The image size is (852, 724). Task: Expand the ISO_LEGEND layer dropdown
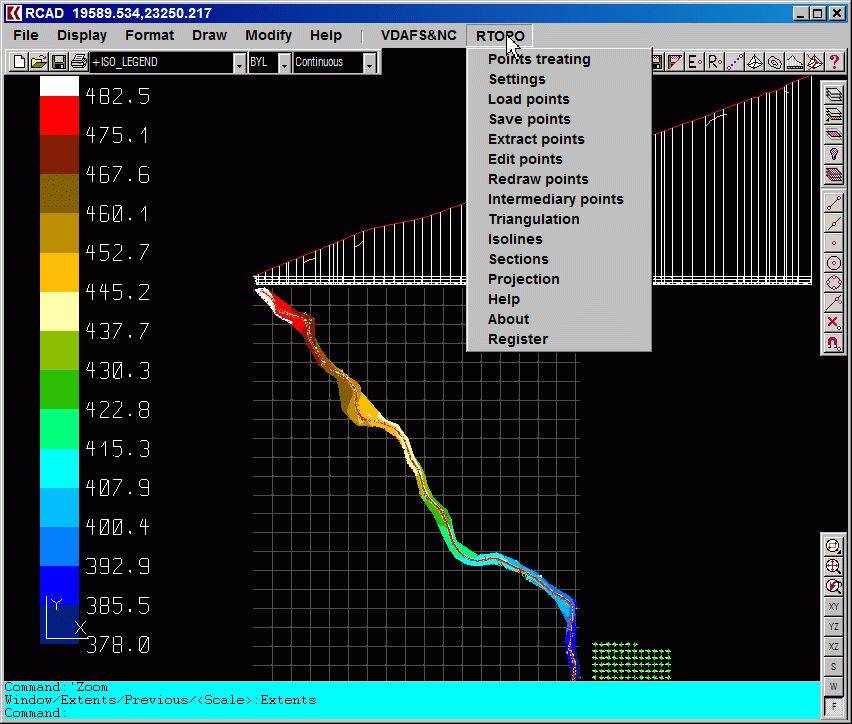pyautogui.click(x=239, y=63)
